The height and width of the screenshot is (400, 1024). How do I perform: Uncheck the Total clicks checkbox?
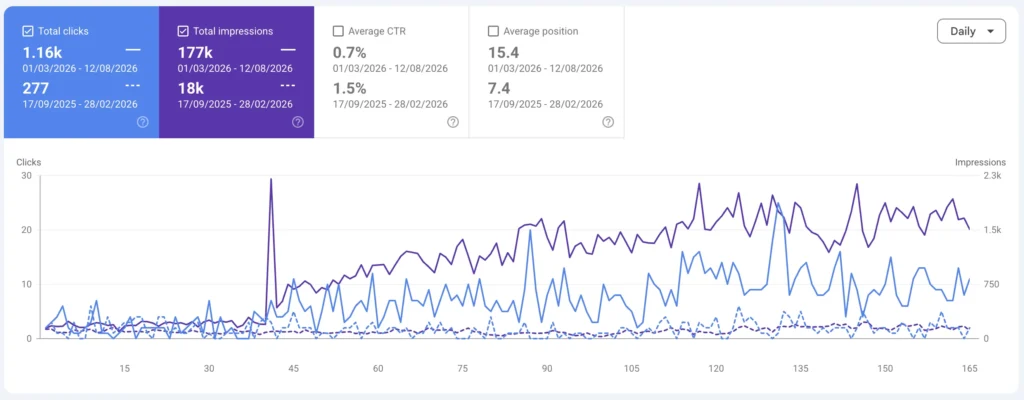(28, 31)
